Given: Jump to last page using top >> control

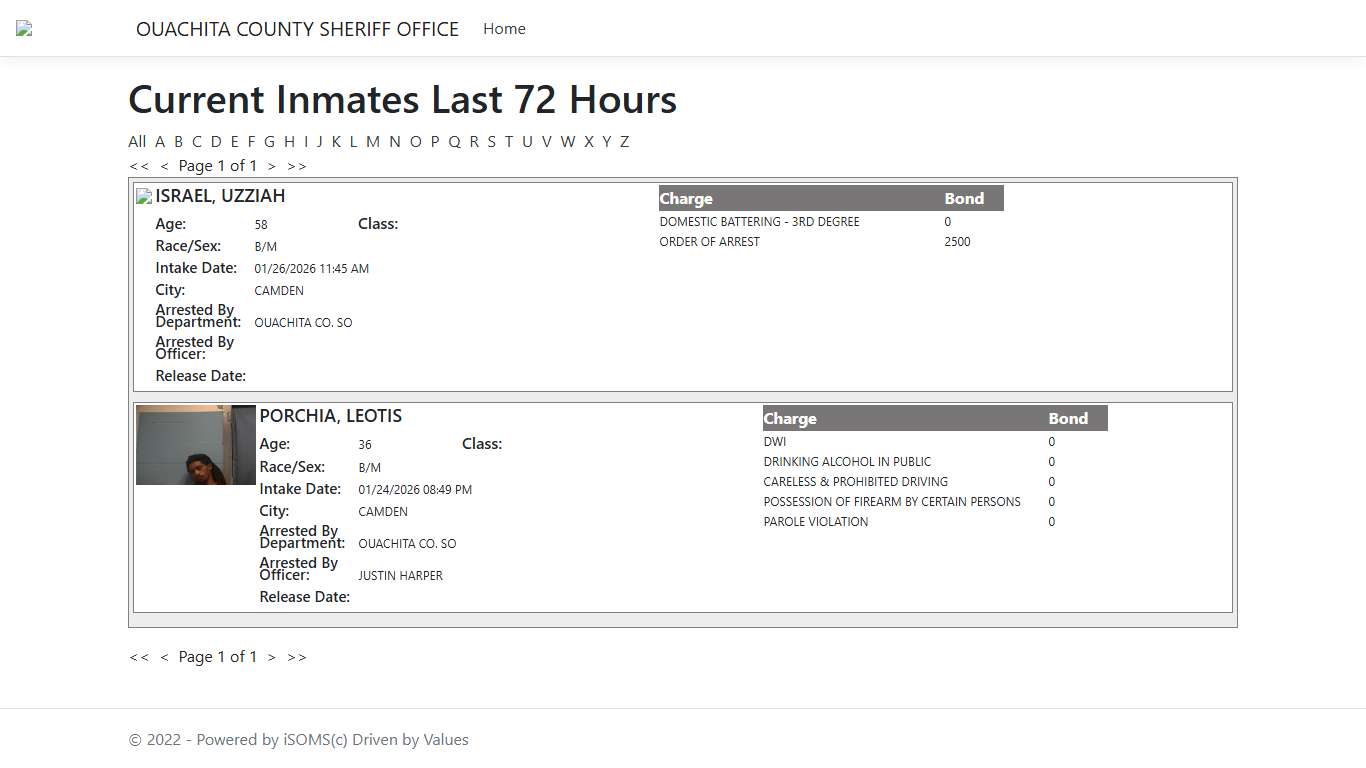Looking at the screenshot, I should click(297, 166).
